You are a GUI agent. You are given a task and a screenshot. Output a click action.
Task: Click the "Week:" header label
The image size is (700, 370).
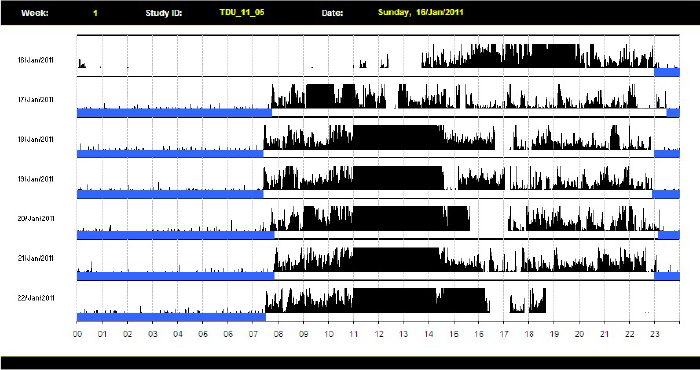coord(34,13)
